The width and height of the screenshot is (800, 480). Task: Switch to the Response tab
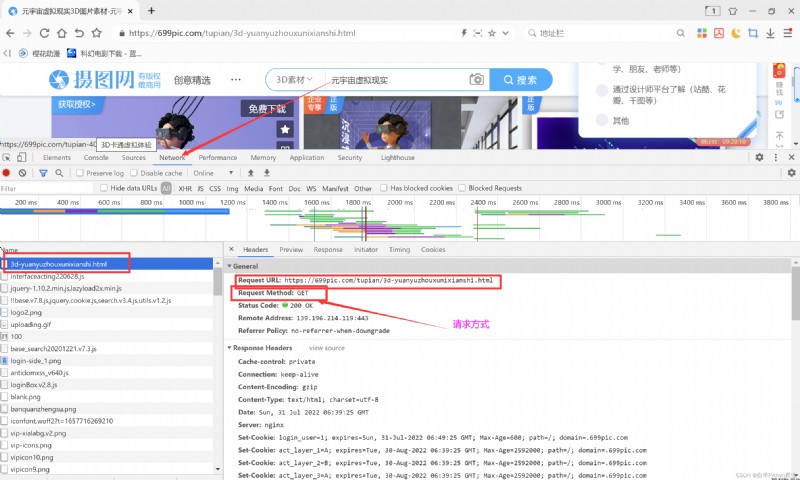click(x=328, y=249)
